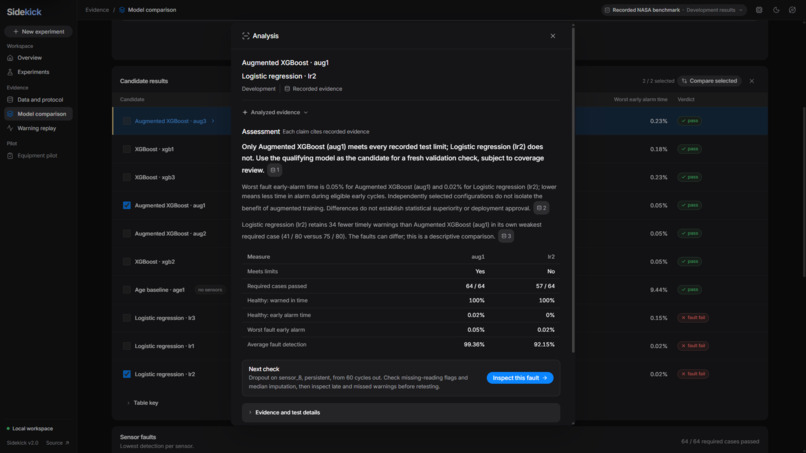Select the Data and protocol database icon
This screenshot has width=806, height=453.
point(10,100)
